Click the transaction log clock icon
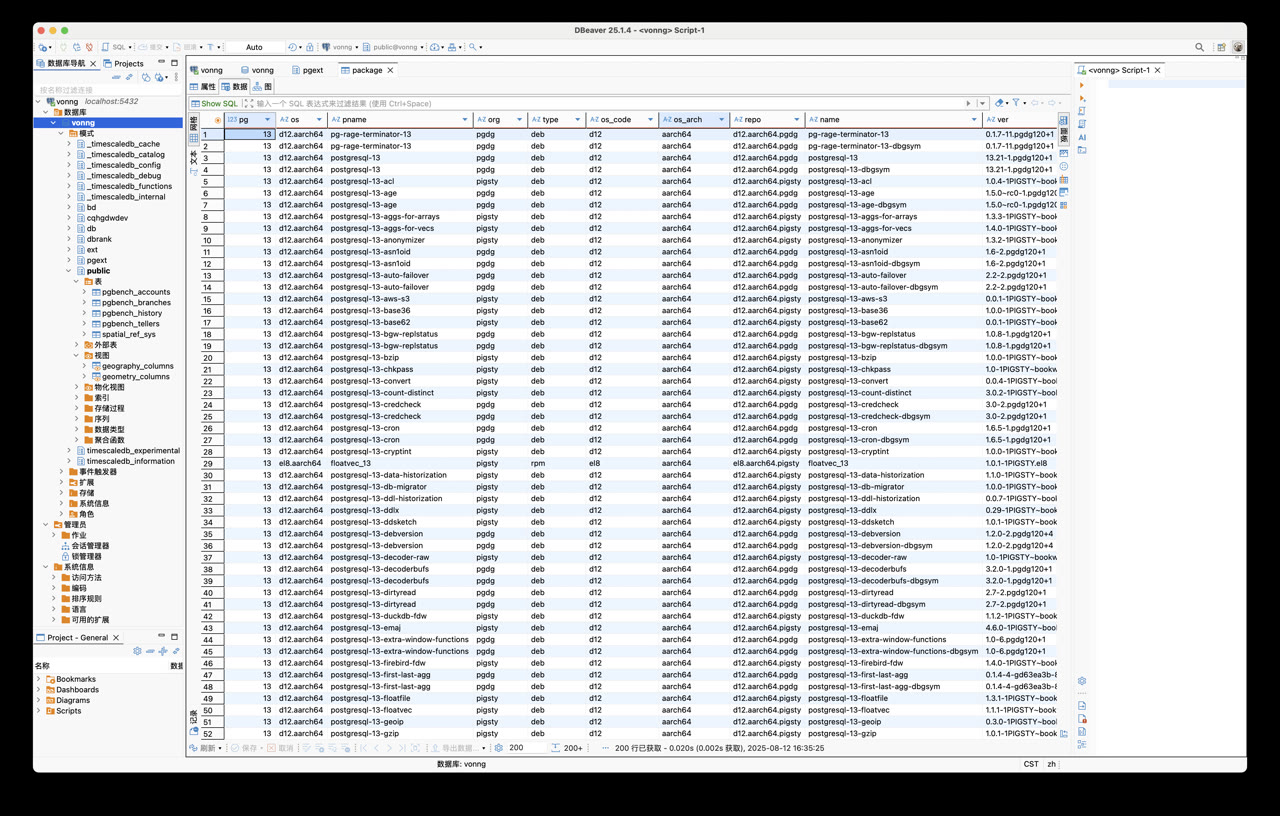 point(293,47)
